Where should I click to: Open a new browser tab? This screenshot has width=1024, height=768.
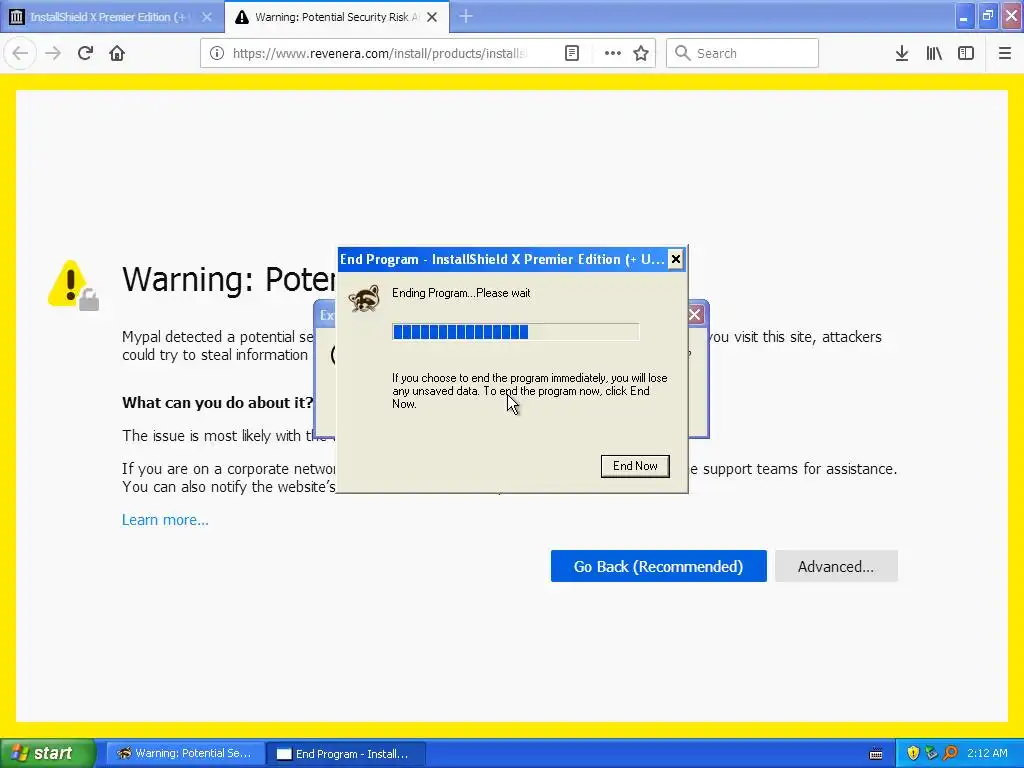(x=466, y=17)
